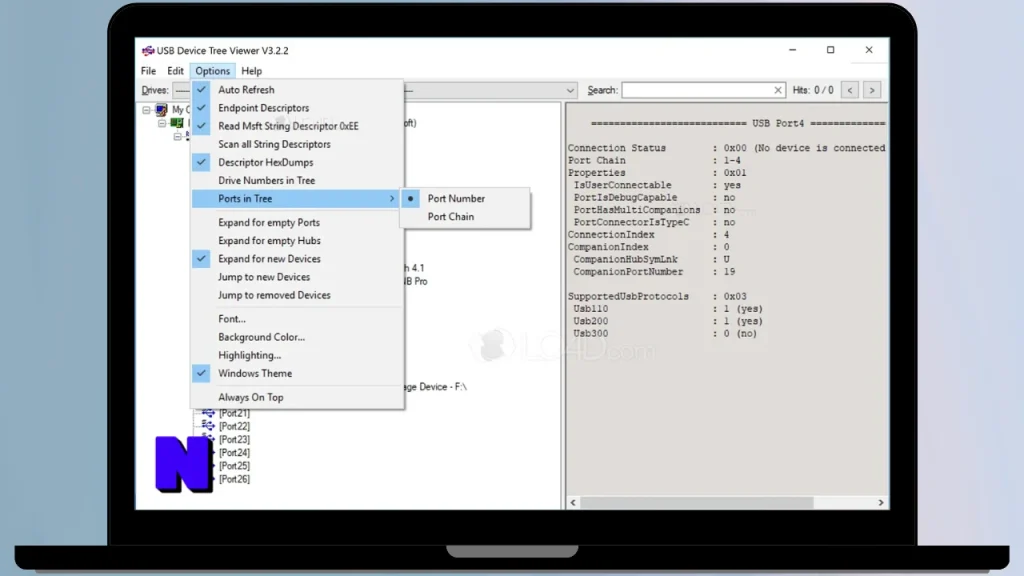The image size is (1024, 576).
Task: Select [Port22] in the tree
Action: point(234,426)
